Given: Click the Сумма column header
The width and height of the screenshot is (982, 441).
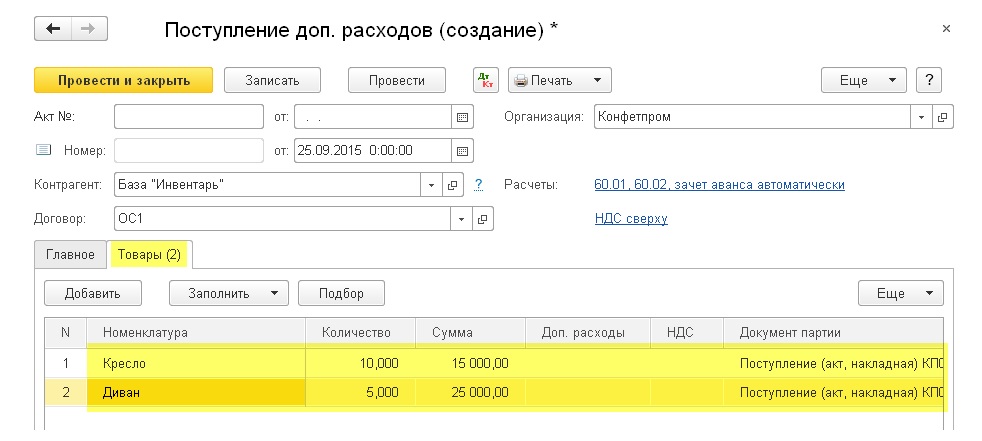Looking at the screenshot, I should point(470,333).
